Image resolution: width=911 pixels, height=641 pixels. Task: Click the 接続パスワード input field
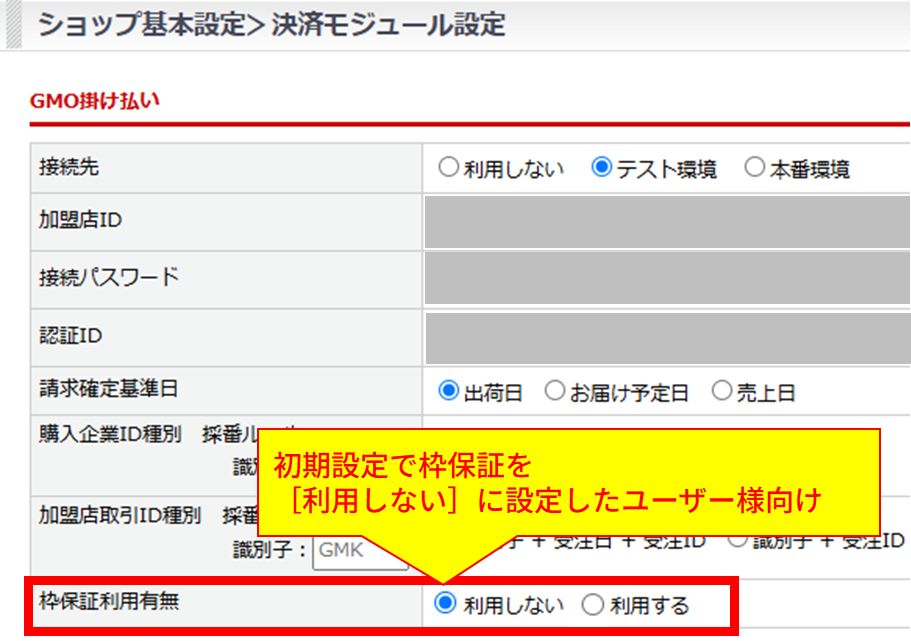coord(667,278)
